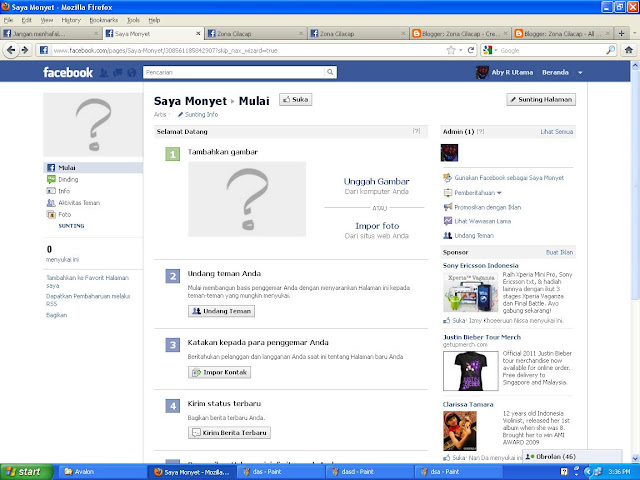The image size is (640, 480).
Task: Open a new tab with plus button
Action: point(621,33)
